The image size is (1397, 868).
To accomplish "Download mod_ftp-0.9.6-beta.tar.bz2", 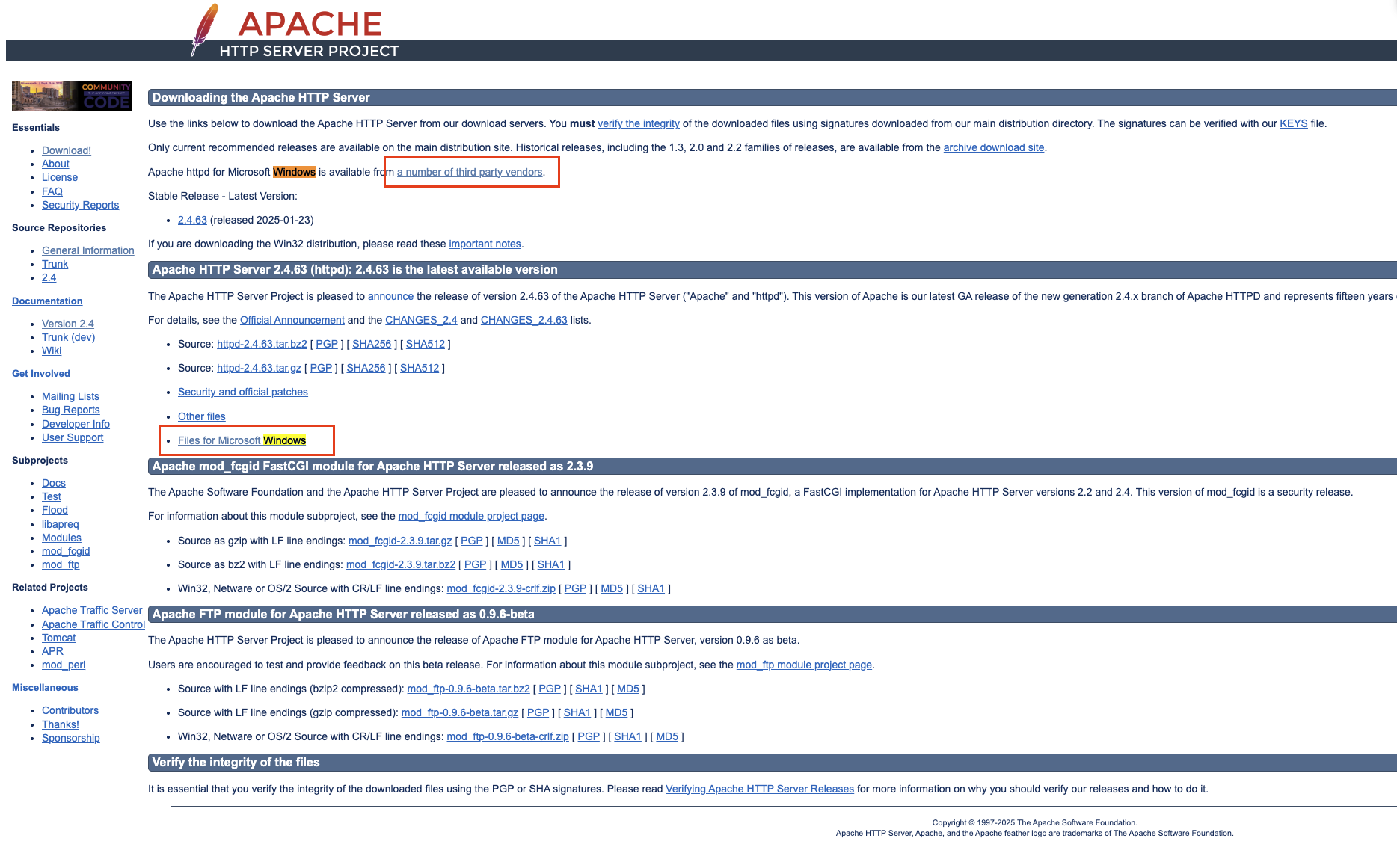I will click(468, 689).
